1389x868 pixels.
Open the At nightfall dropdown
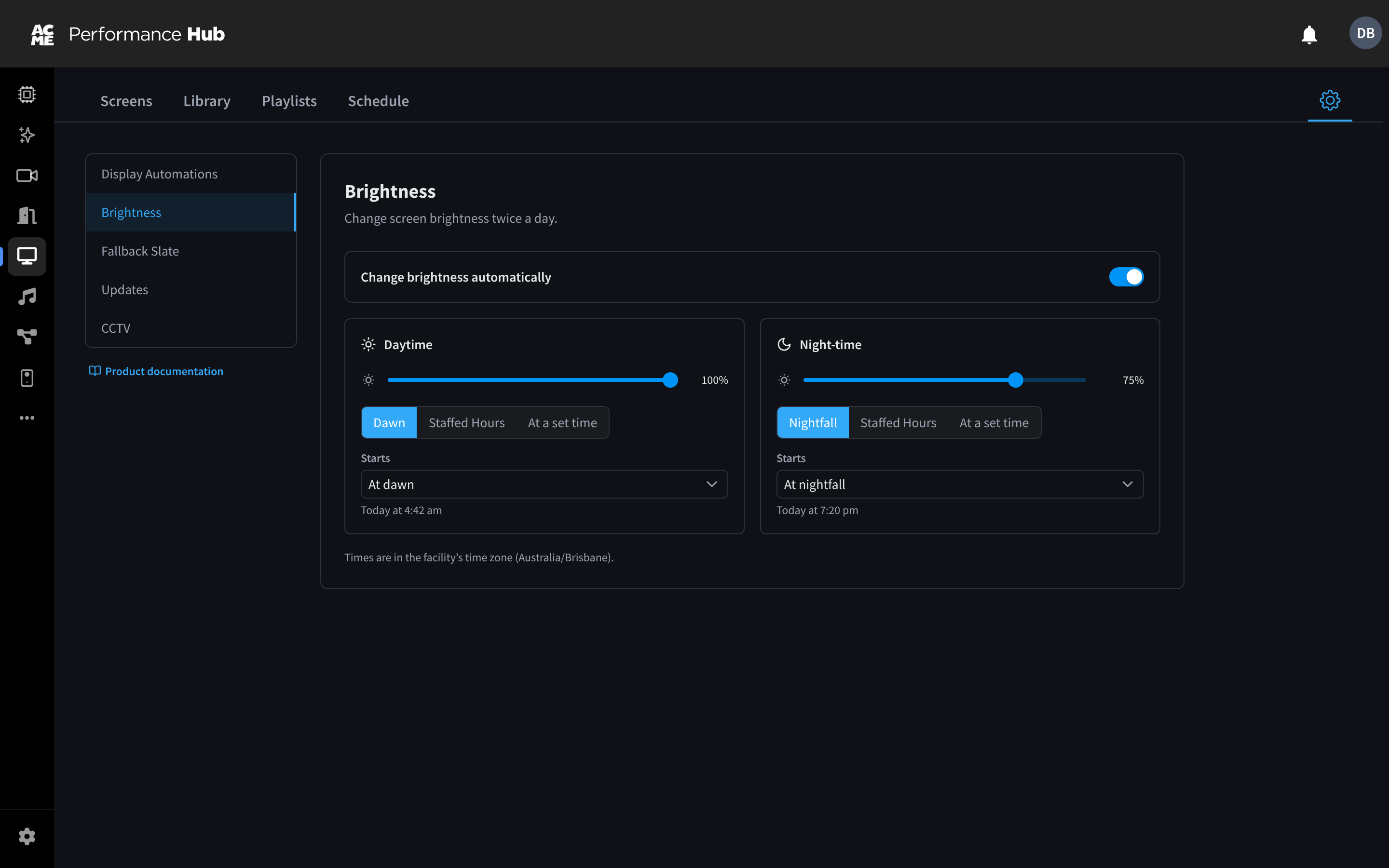[960, 484]
